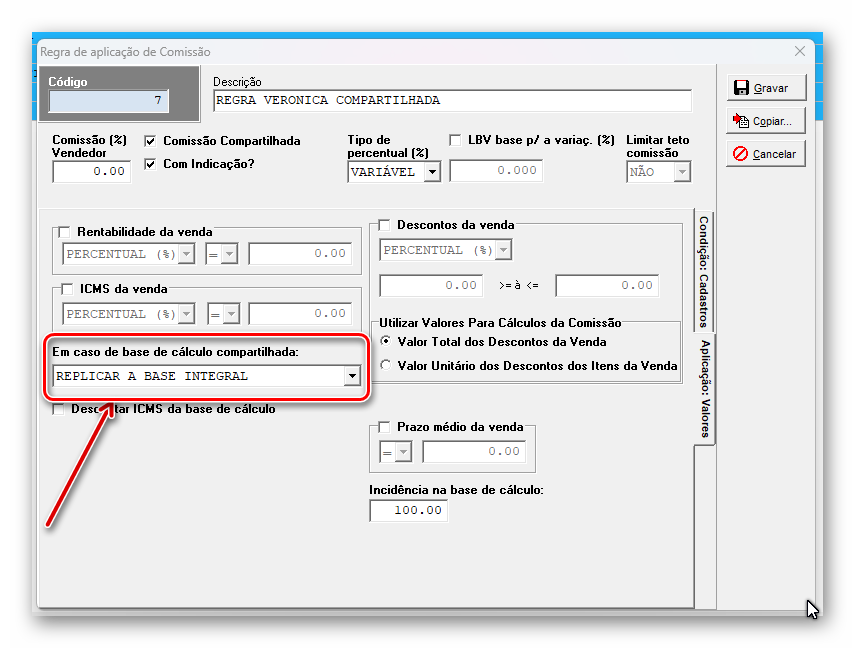Open the Limitar teto comissão dropdown
855x648 pixels.
(682, 172)
